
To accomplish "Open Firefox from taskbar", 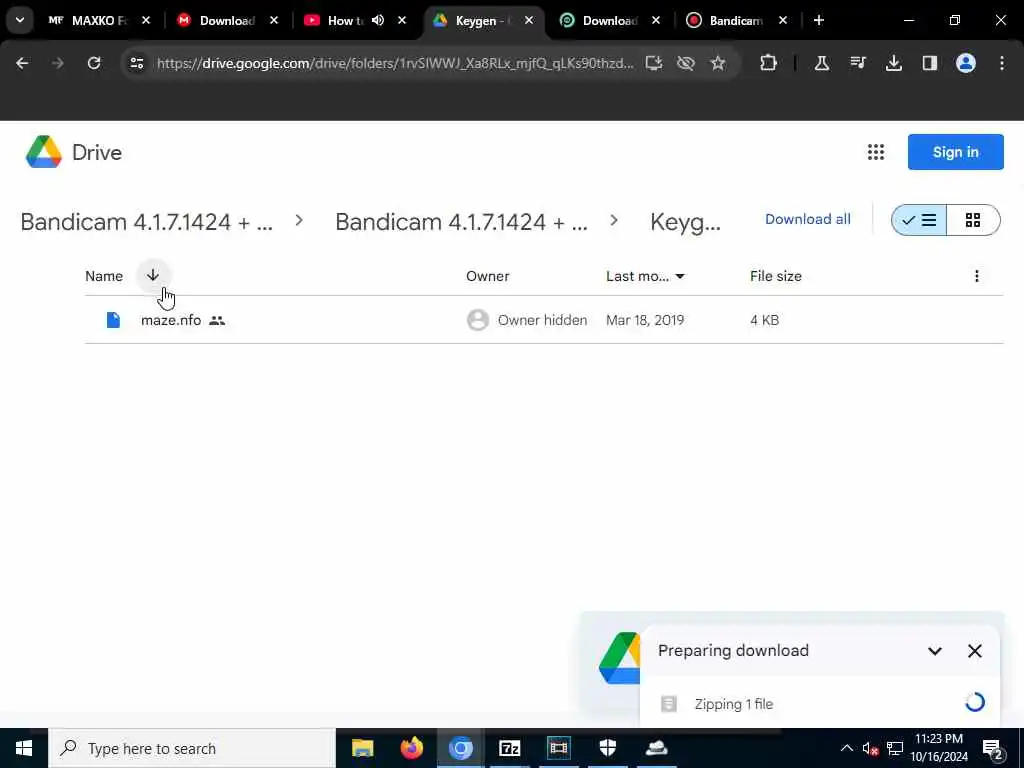I will (x=411, y=748).
